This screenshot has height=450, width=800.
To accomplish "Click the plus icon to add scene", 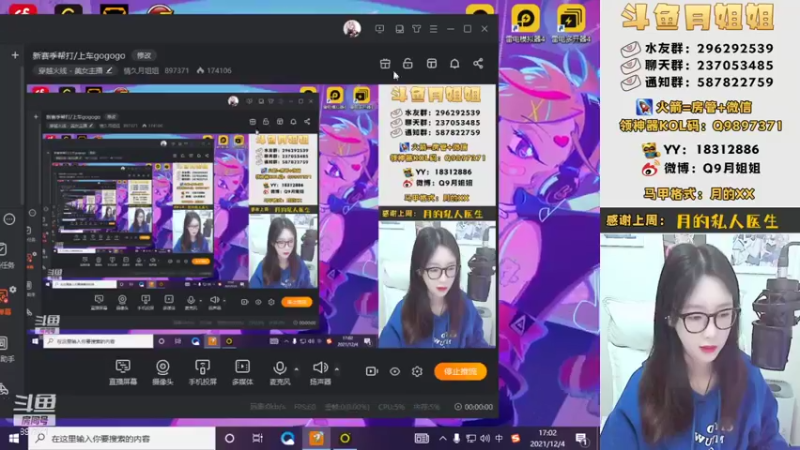I will 15,55.
